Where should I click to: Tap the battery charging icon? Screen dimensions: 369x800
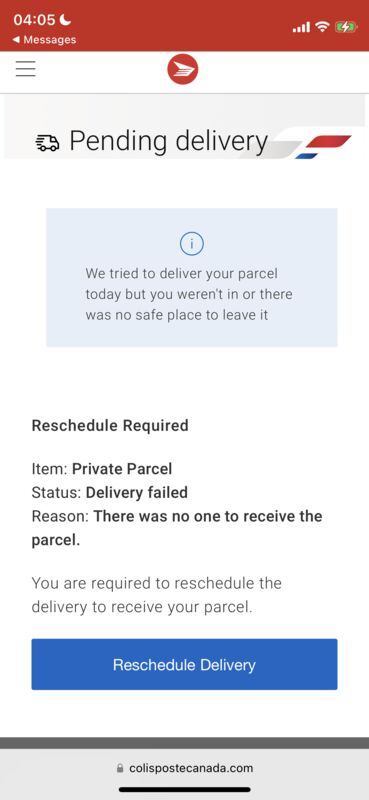point(346,27)
